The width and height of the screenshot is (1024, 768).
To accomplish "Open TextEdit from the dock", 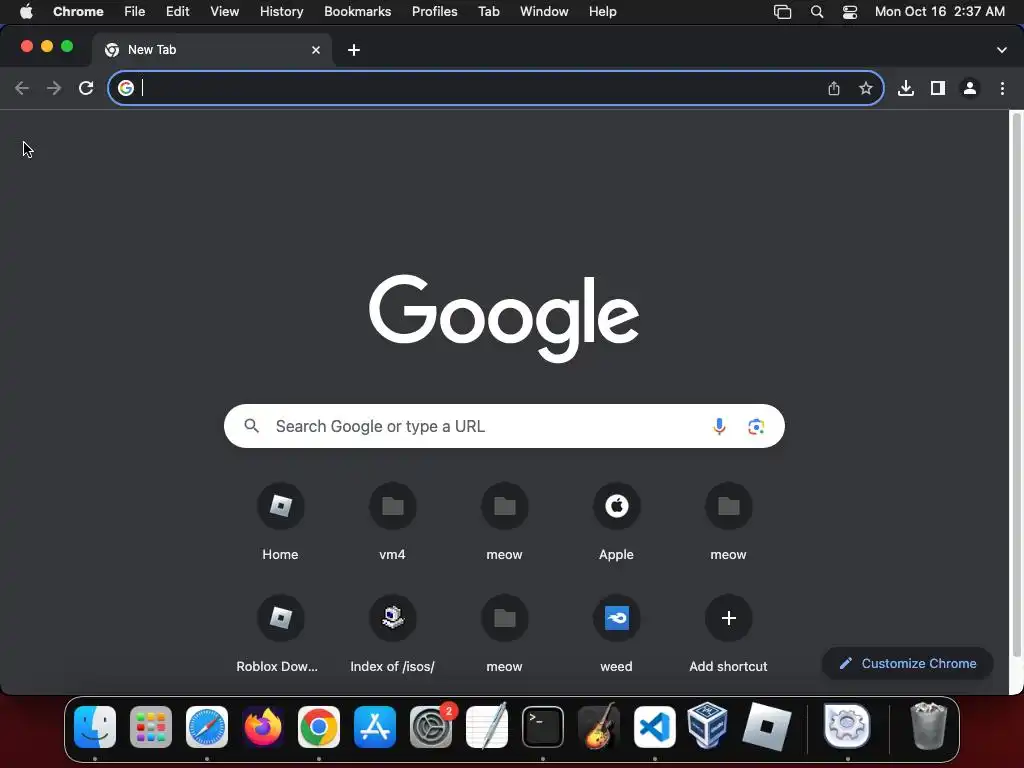I will (487, 726).
